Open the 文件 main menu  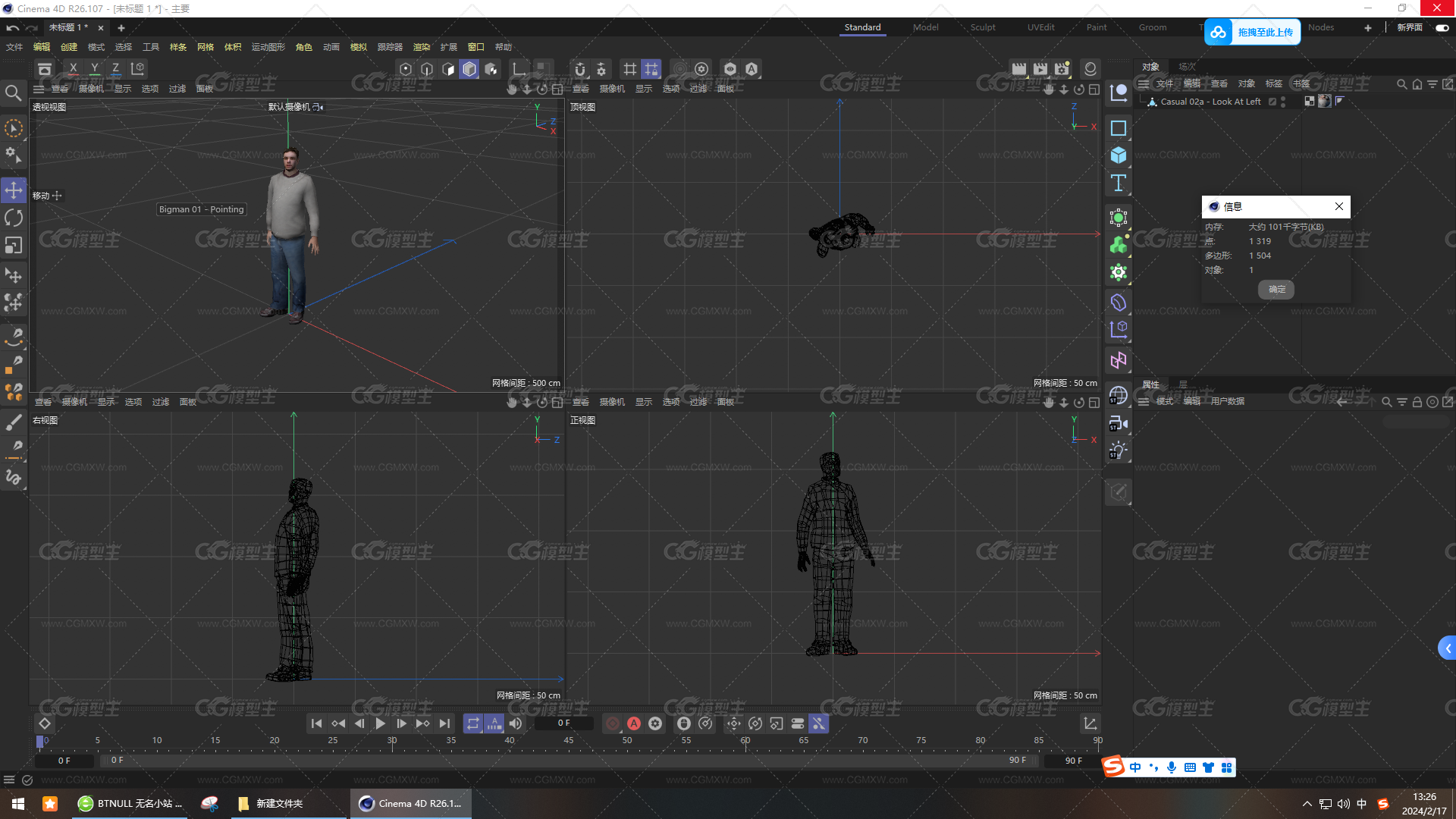click(x=14, y=47)
